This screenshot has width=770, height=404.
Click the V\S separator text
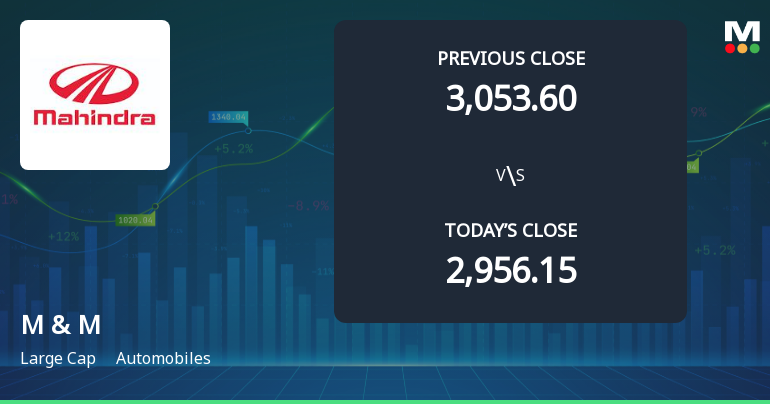tap(511, 176)
